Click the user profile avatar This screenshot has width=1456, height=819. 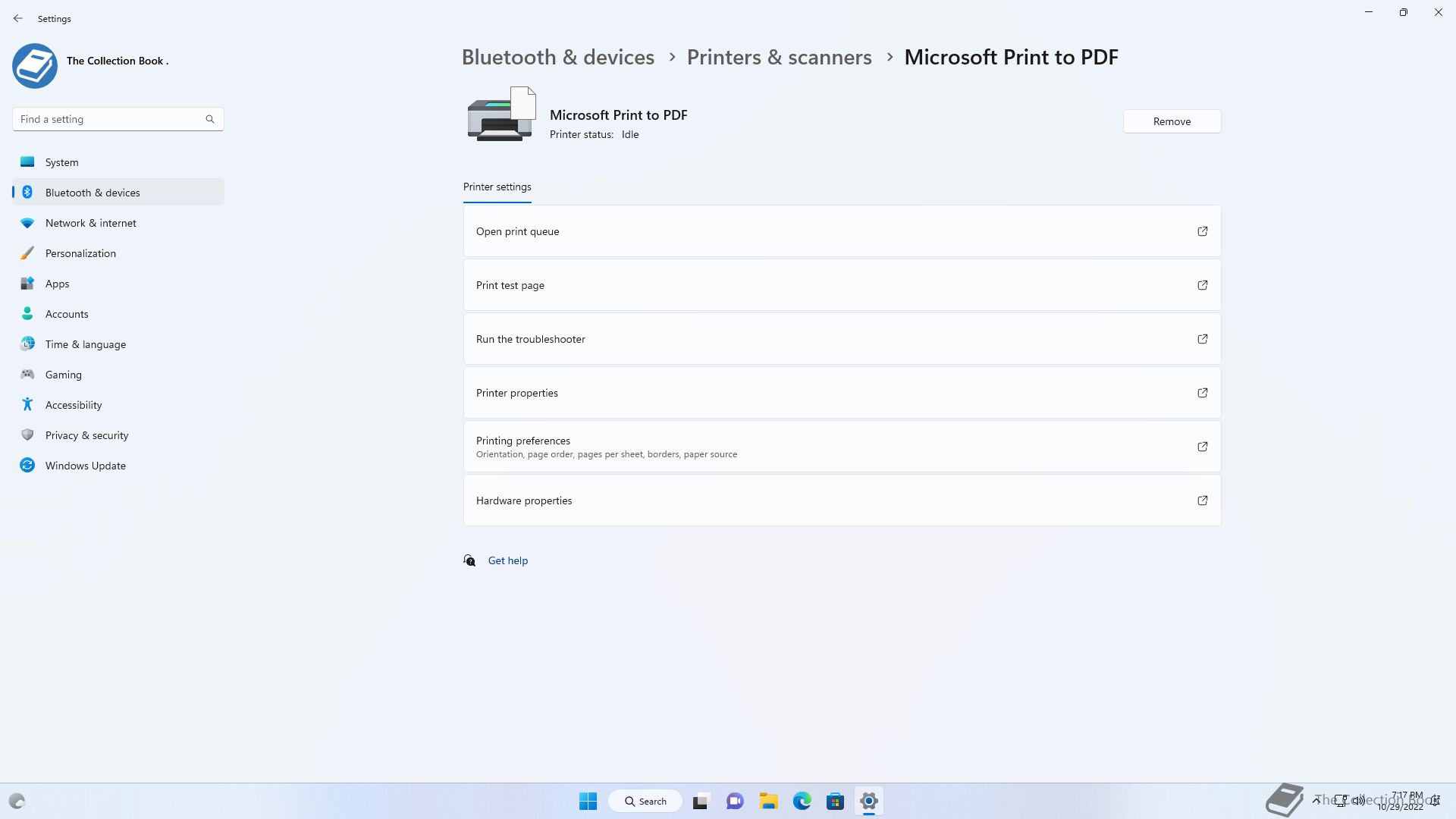point(35,66)
